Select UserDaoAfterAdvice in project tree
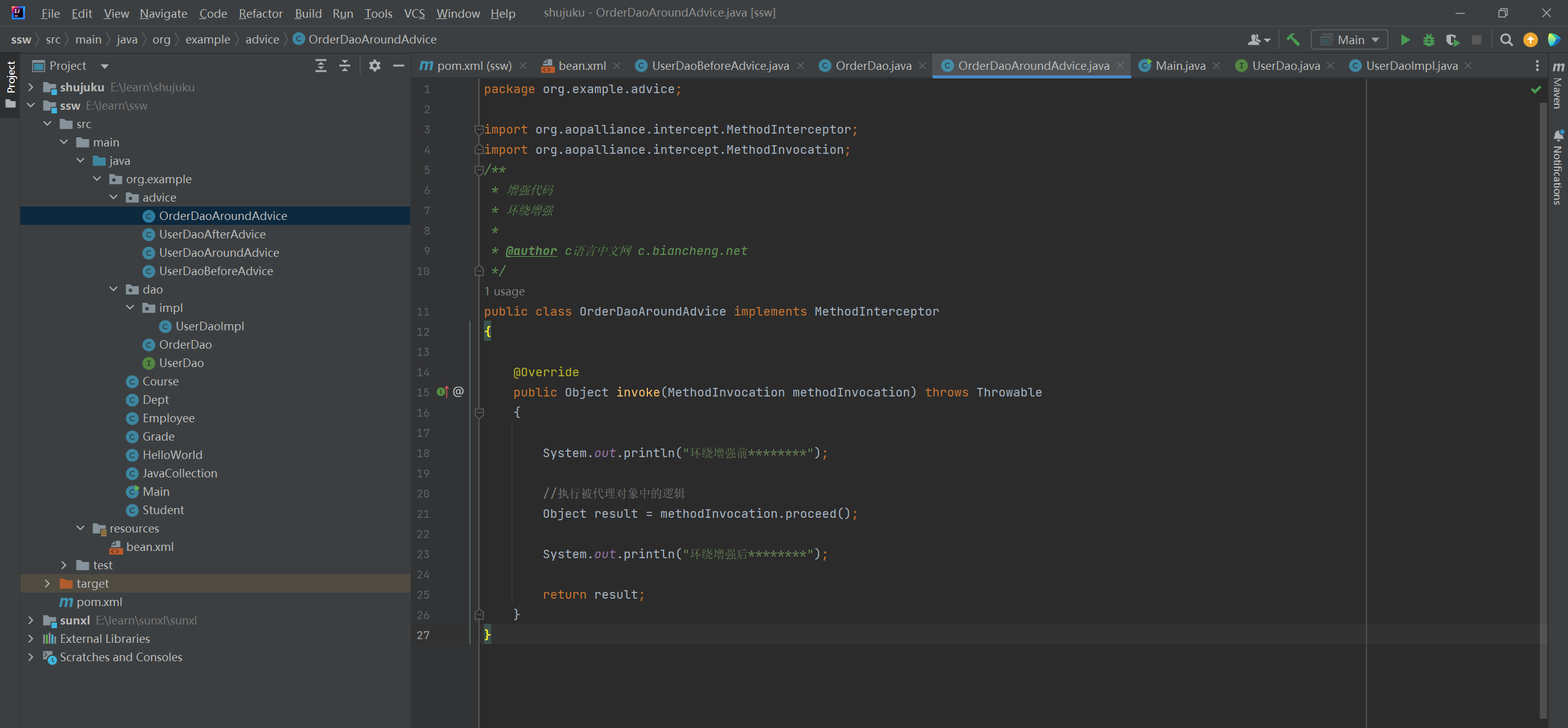Screen dimensions: 1568x728 pos(212,234)
